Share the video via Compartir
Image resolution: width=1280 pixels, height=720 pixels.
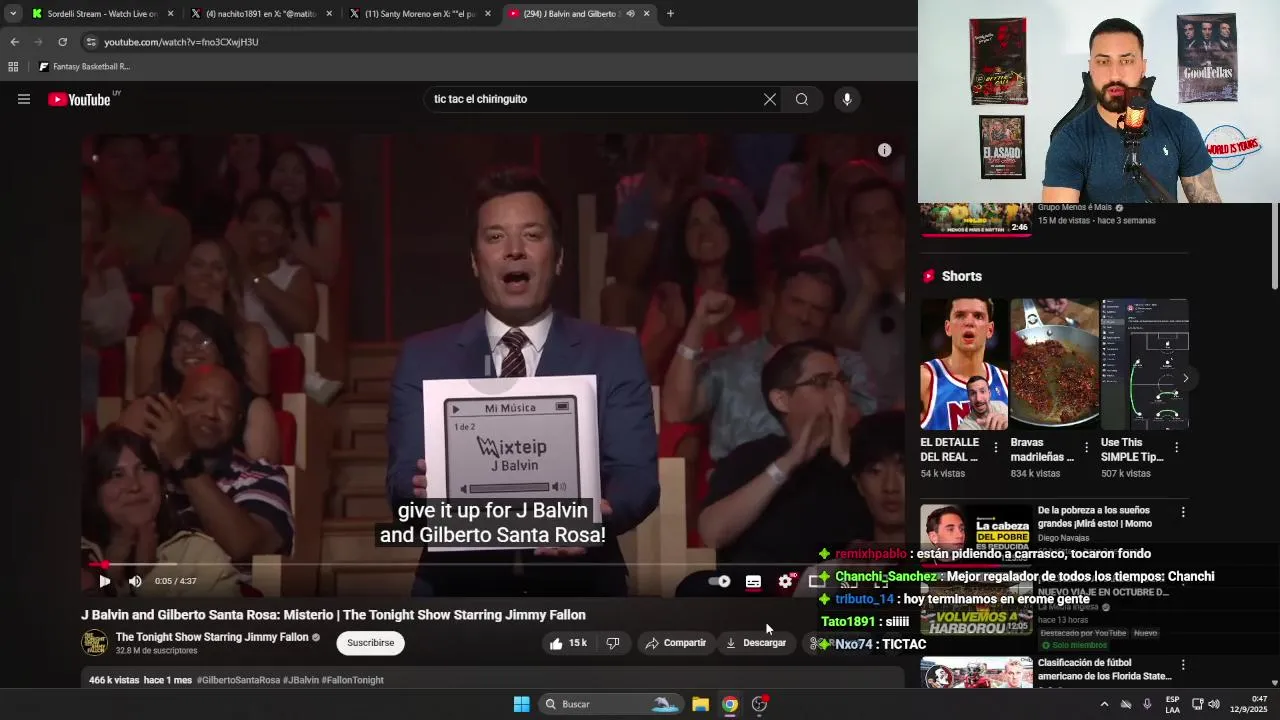point(676,643)
